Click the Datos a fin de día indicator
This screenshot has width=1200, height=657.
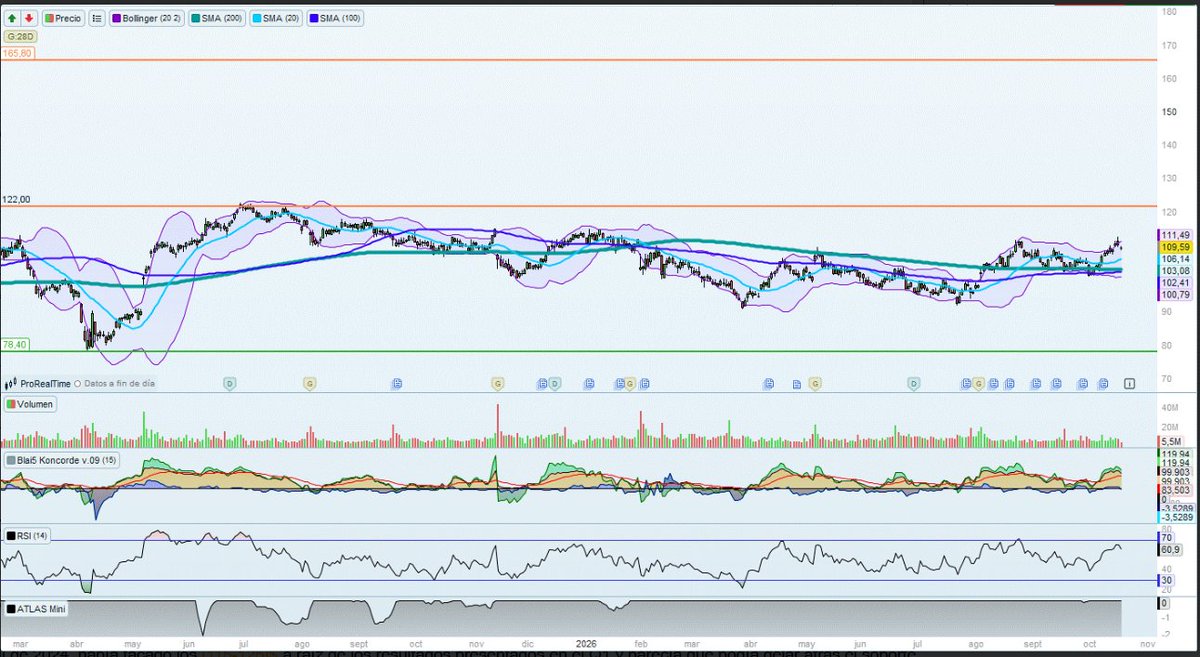[115, 383]
